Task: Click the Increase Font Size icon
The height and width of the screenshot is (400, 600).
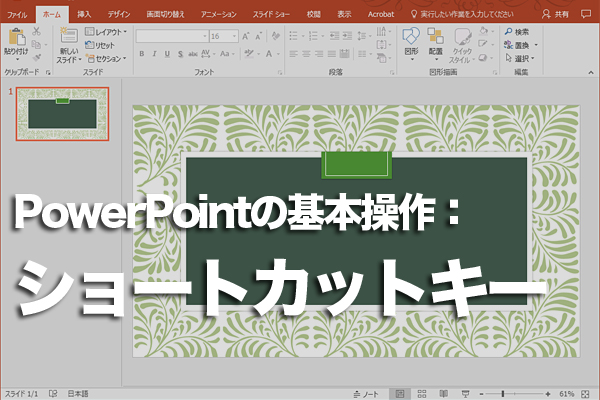Action: [246, 36]
